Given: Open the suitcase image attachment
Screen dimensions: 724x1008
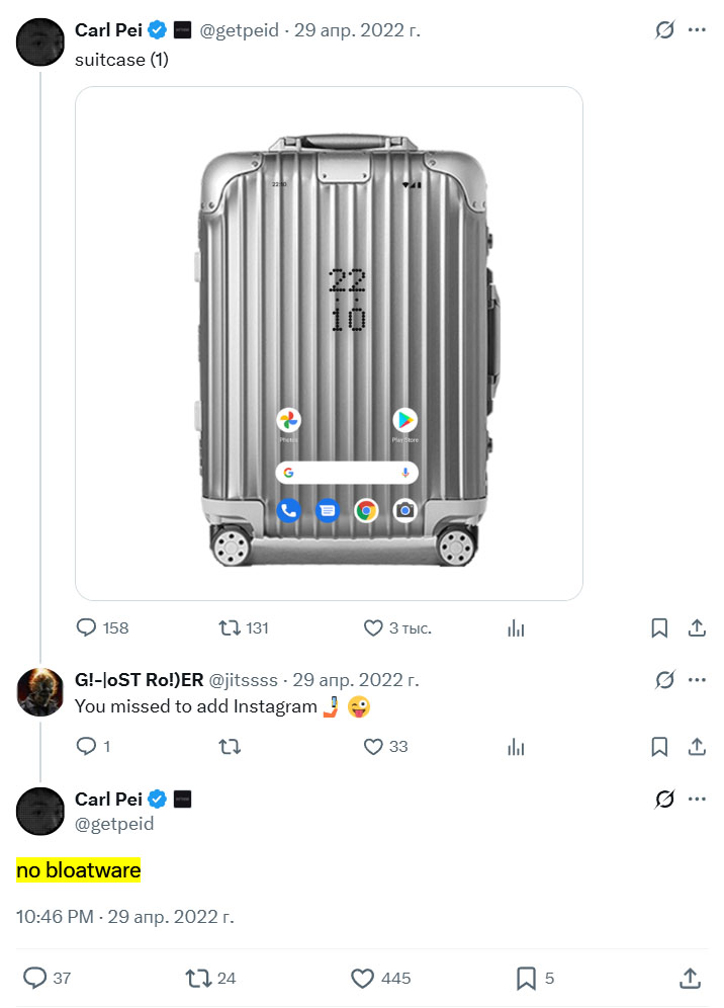Looking at the screenshot, I should tap(329, 343).
